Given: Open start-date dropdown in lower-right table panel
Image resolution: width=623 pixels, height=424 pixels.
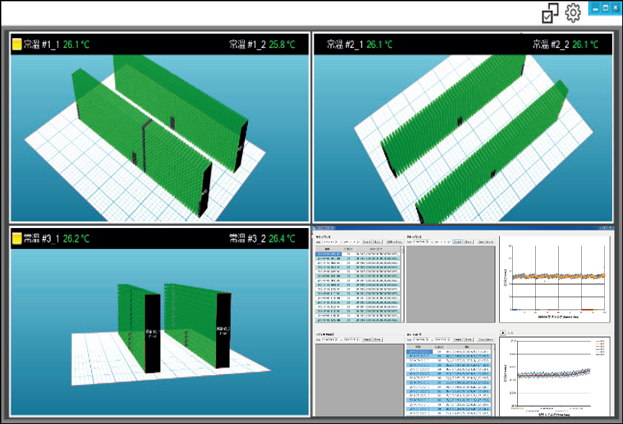Looking at the screenshot, I should tap(420, 339).
